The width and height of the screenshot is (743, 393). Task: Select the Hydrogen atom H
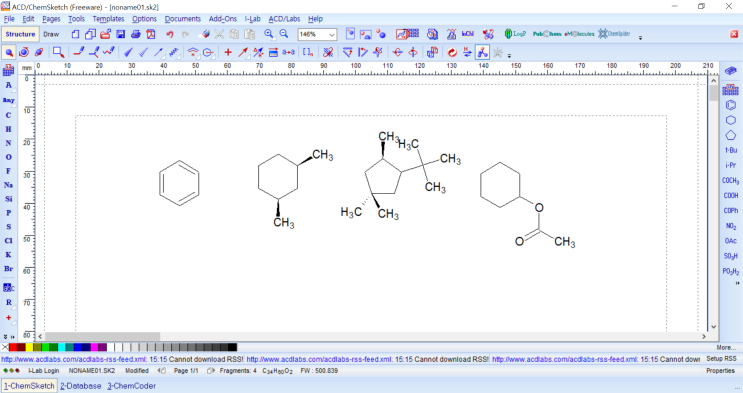[8, 129]
